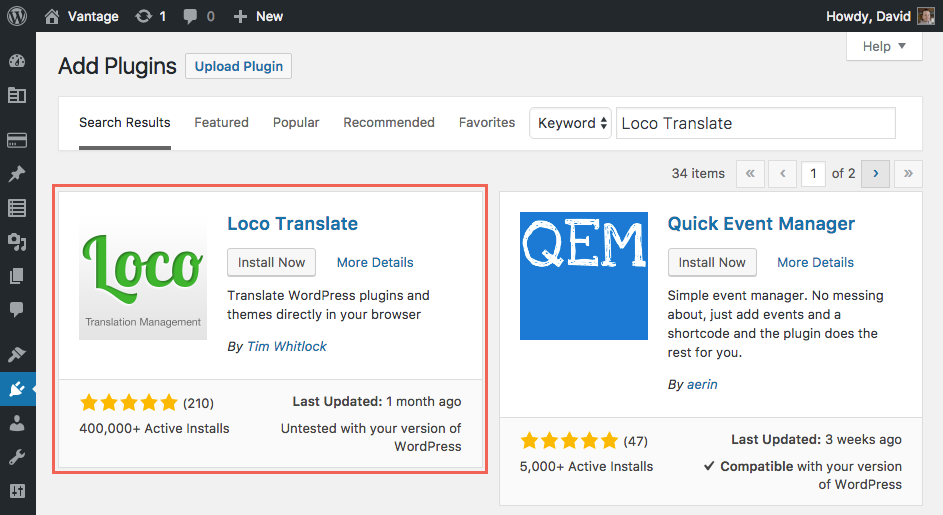Go to first page of results
The width and height of the screenshot is (943, 515).
click(750, 174)
